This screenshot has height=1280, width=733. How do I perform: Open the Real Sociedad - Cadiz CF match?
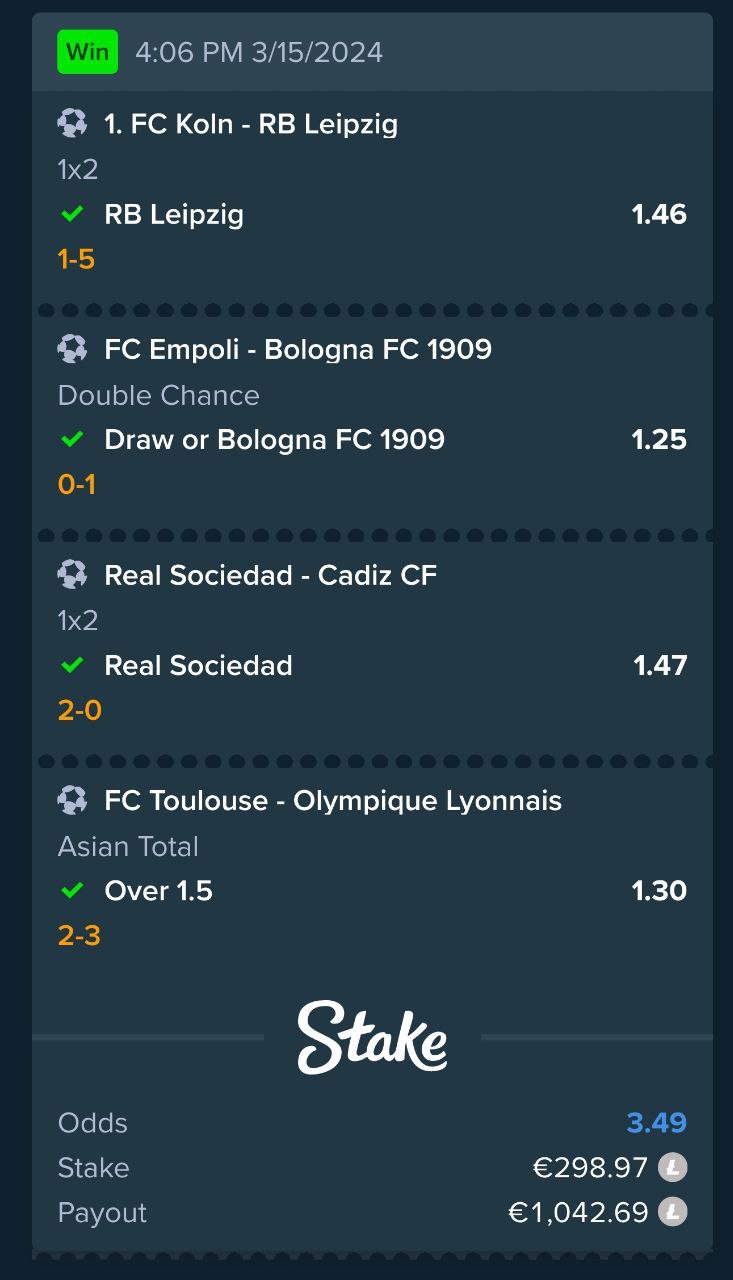tap(271, 575)
